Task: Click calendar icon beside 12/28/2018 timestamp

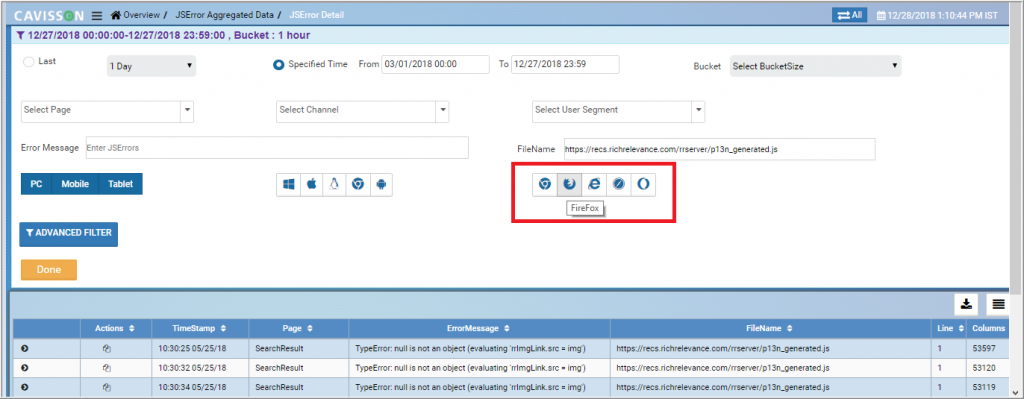Action: coord(880,15)
